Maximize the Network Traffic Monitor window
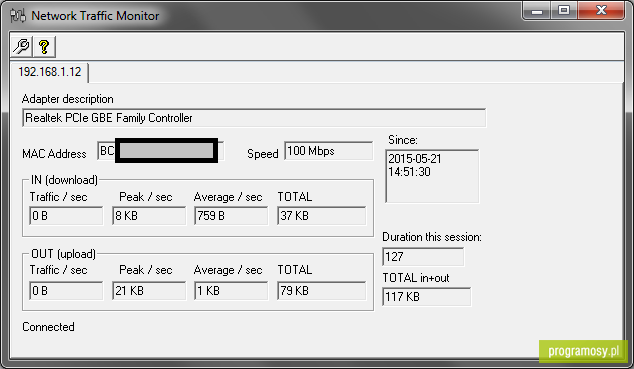Screen dimensions: 634x369 (x=564, y=11)
